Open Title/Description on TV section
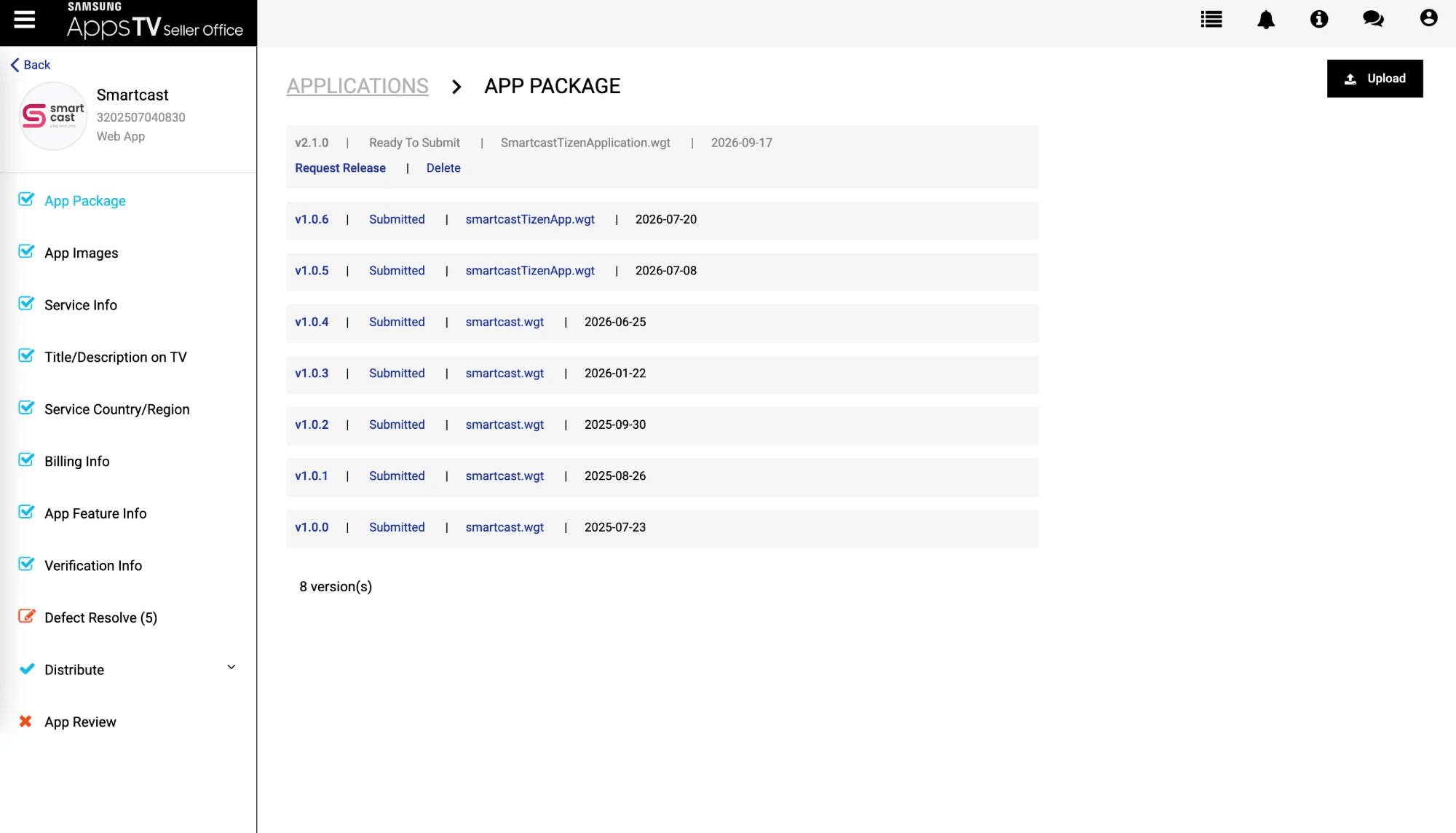1456x833 pixels. (x=116, y=357)
